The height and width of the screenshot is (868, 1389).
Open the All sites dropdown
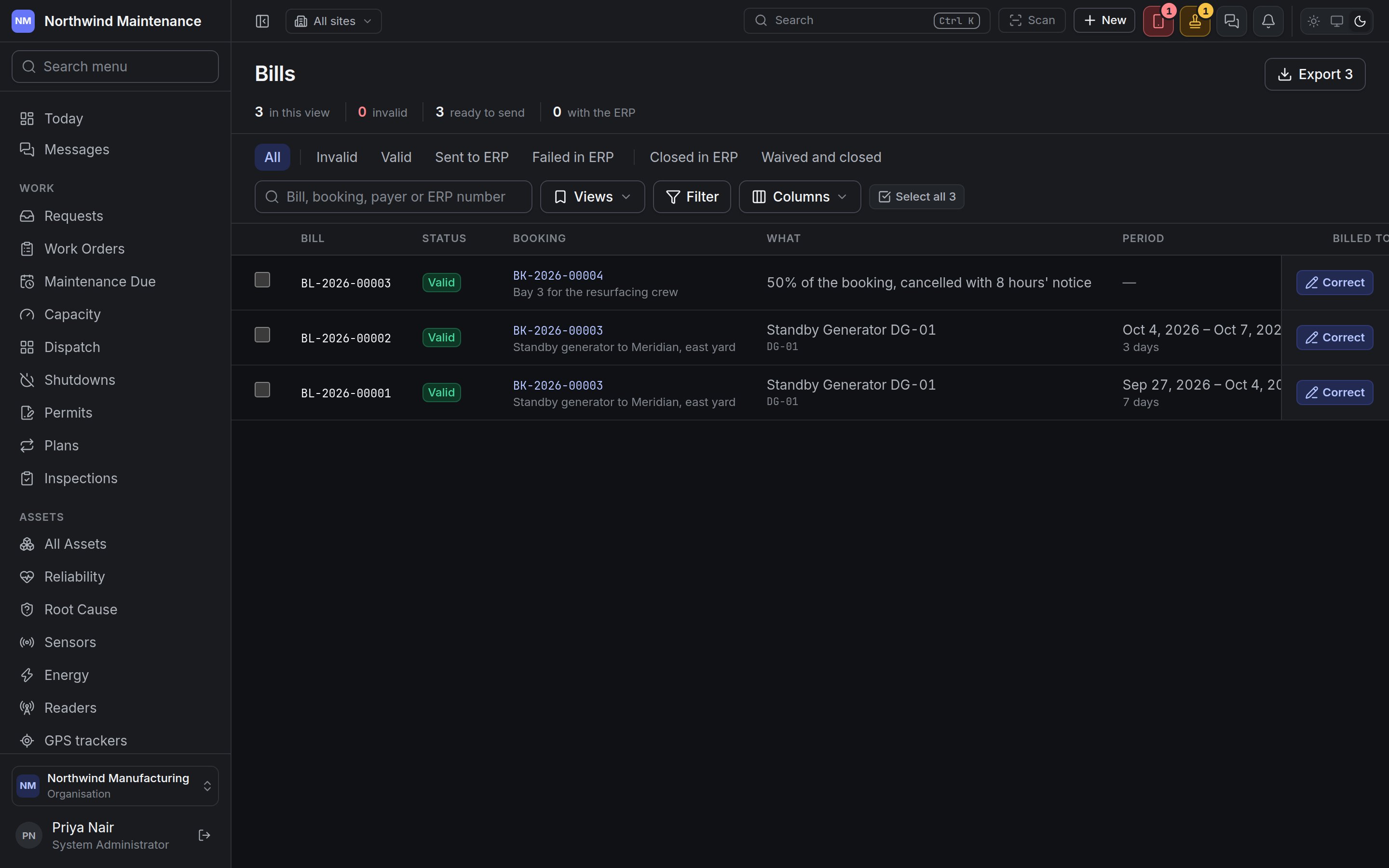pyautogui.click(x=333, y=21)
